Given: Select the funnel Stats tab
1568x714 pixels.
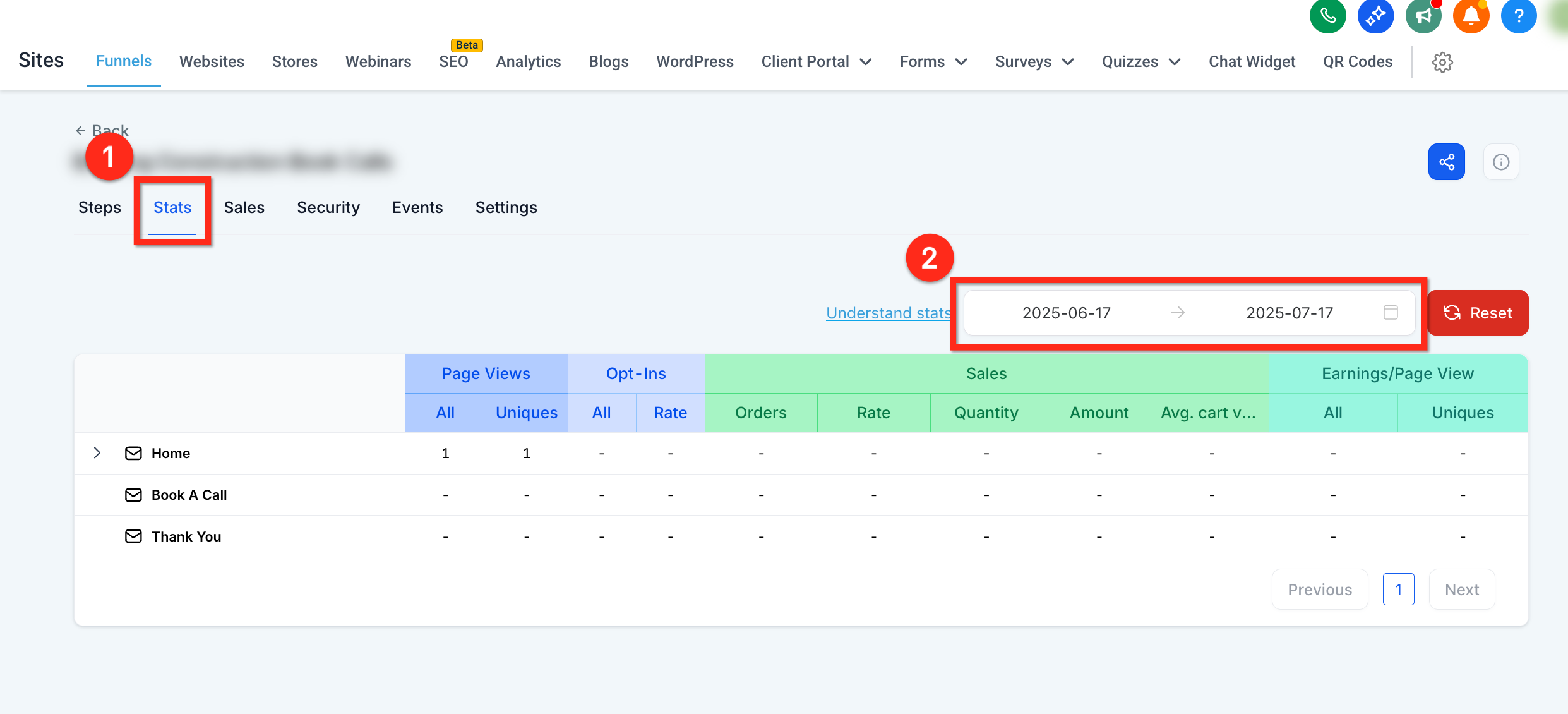Looking at the screenshot, I should pos(172,207).
